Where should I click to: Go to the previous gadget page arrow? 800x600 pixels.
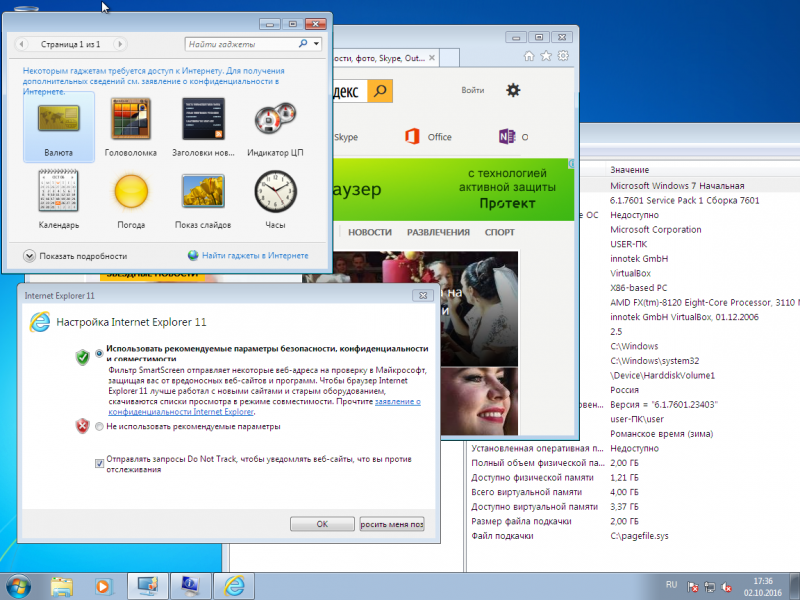pyautogui.click(x=21, y=44)
